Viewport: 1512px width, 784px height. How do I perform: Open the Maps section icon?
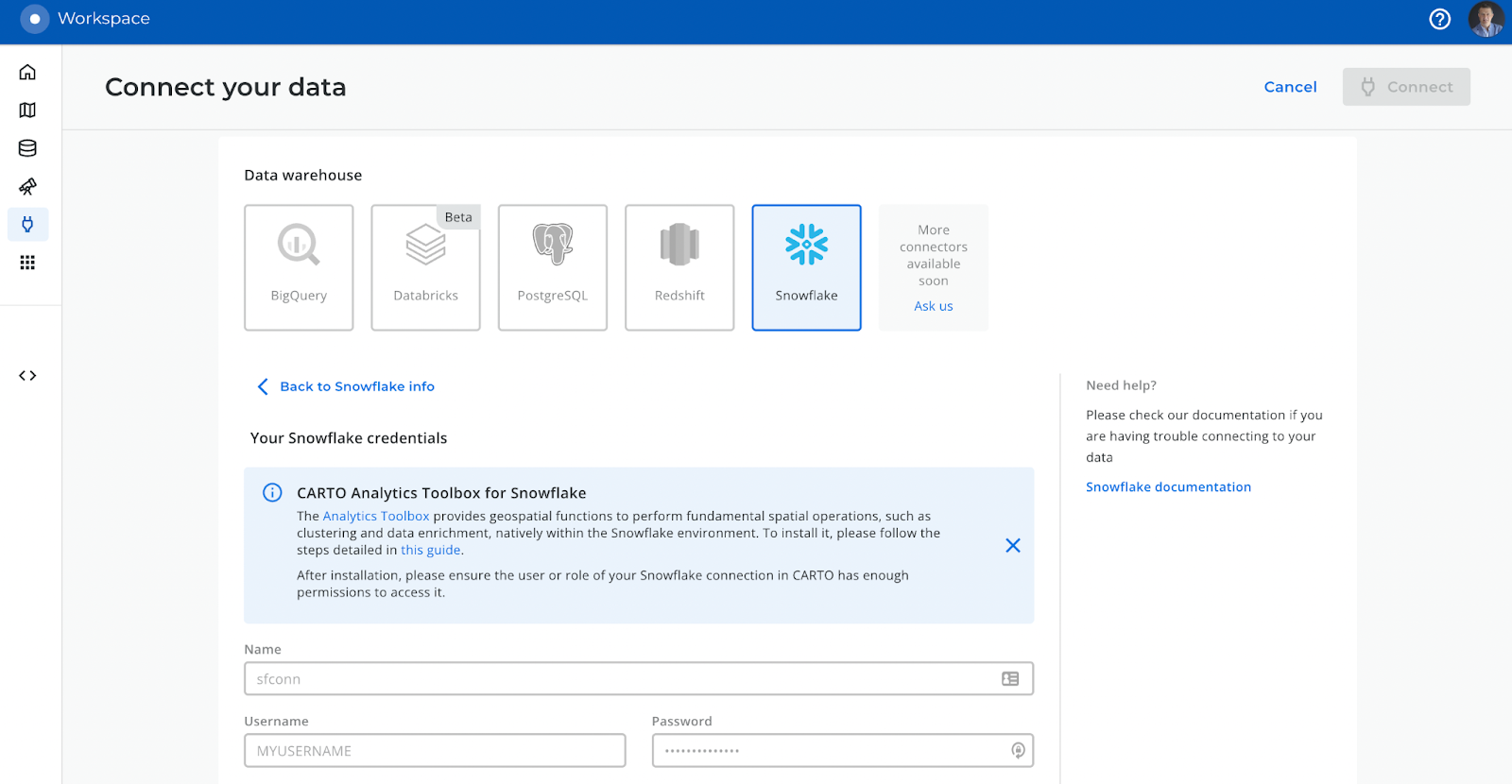[x=27, y=111]
